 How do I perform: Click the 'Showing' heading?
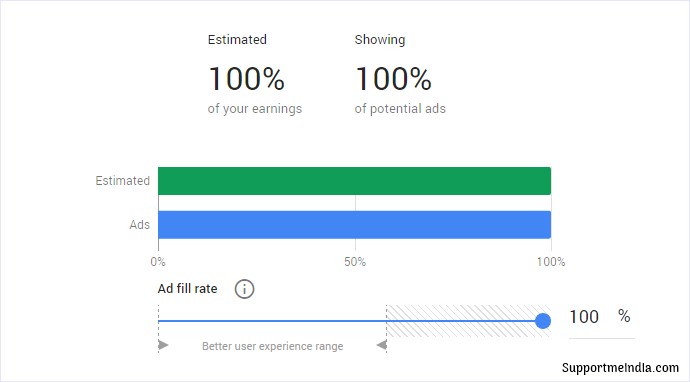[x=380, y=40]
